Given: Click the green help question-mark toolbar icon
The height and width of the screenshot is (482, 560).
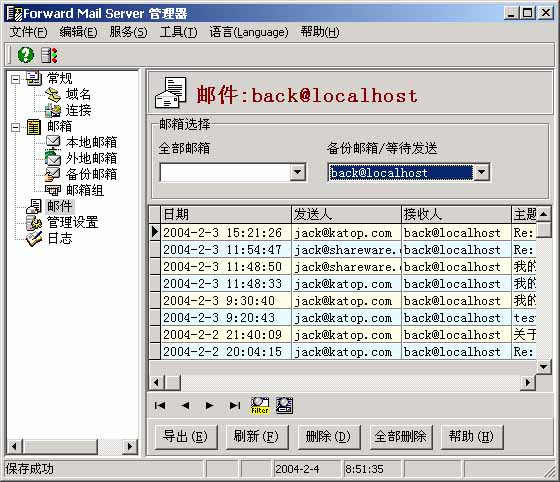Looking at the screenshot, I should pos(26,55).
